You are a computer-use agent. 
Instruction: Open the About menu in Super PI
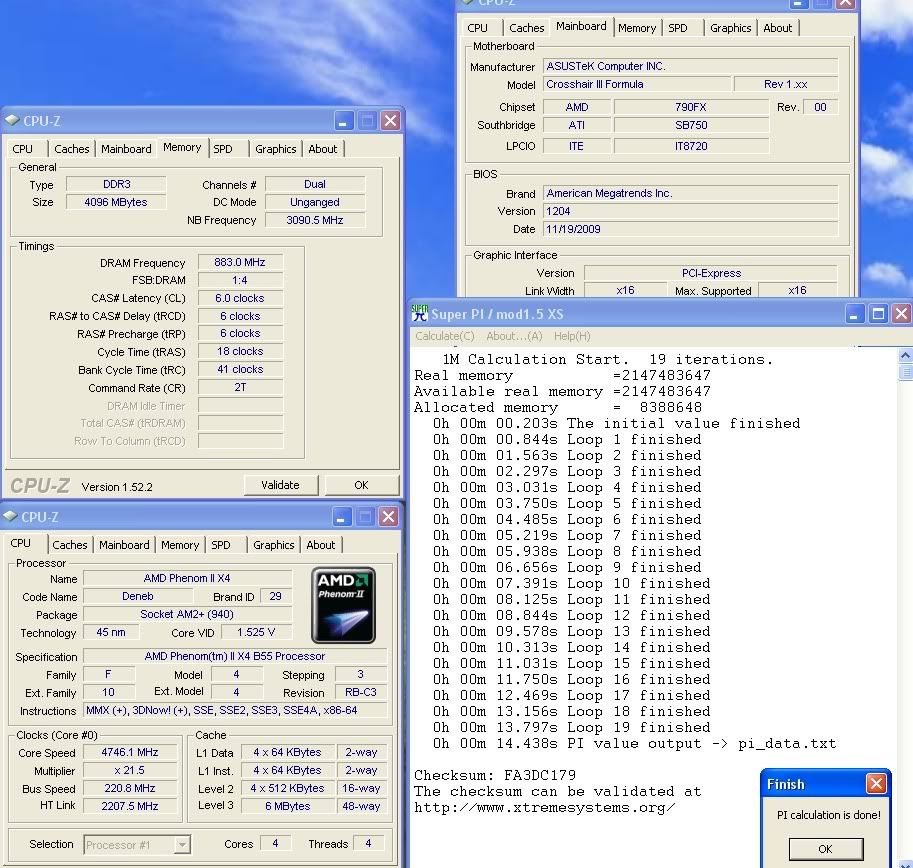tap(514, 336)
